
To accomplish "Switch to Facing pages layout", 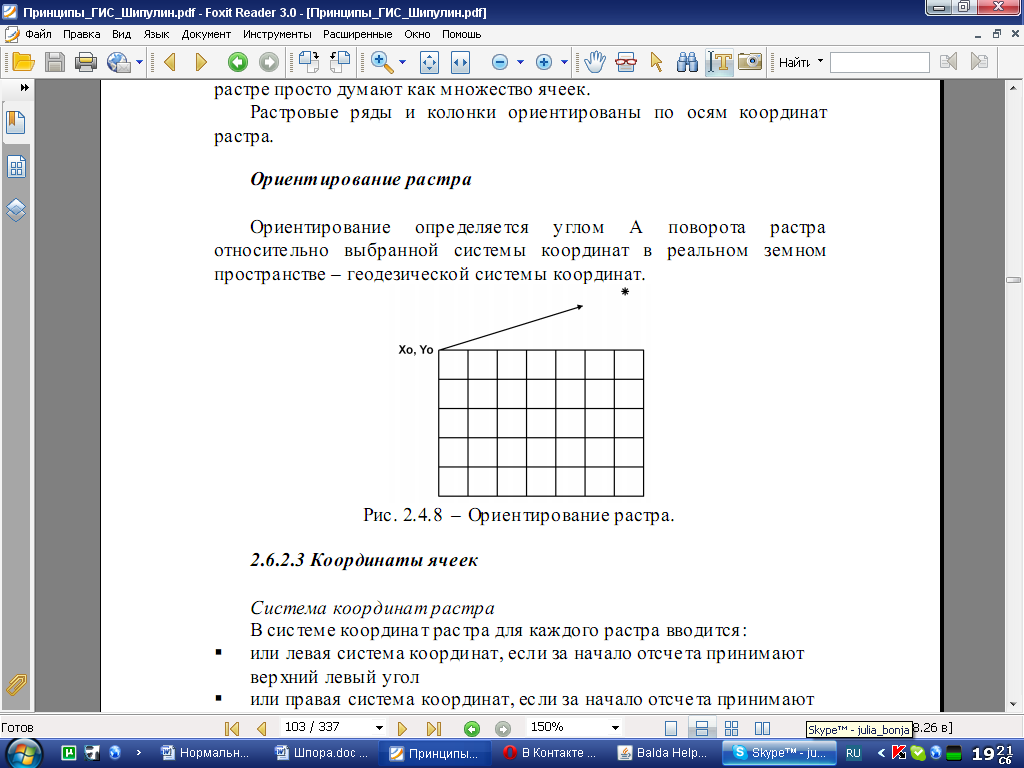I will (762, 728).
